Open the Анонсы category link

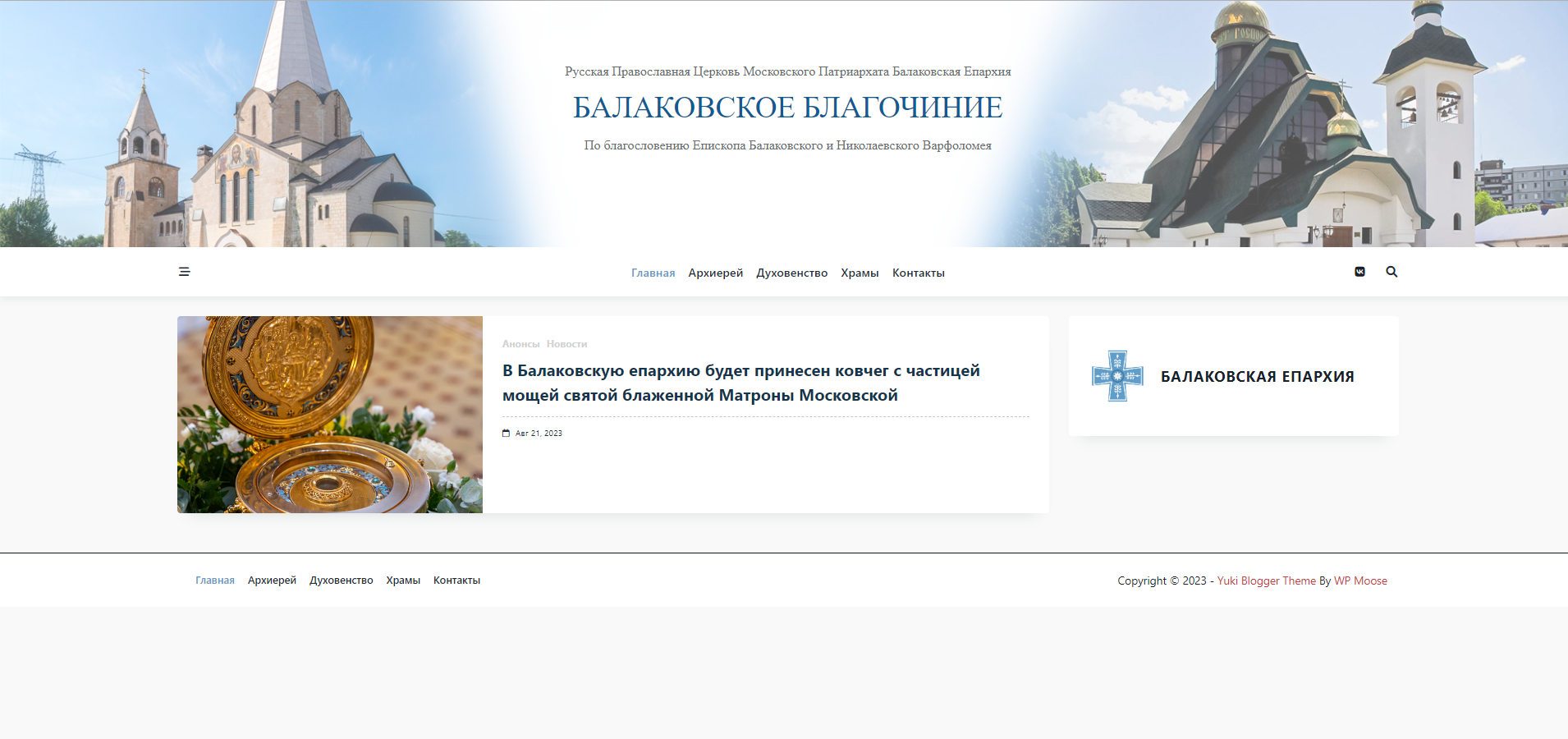coord(520,344)
